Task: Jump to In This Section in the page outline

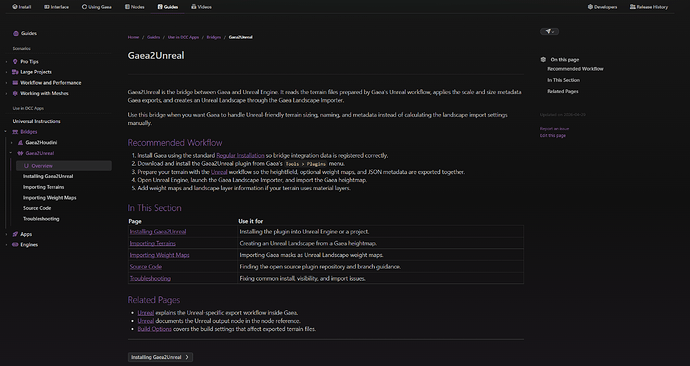Action: click(x=563, y=81)
